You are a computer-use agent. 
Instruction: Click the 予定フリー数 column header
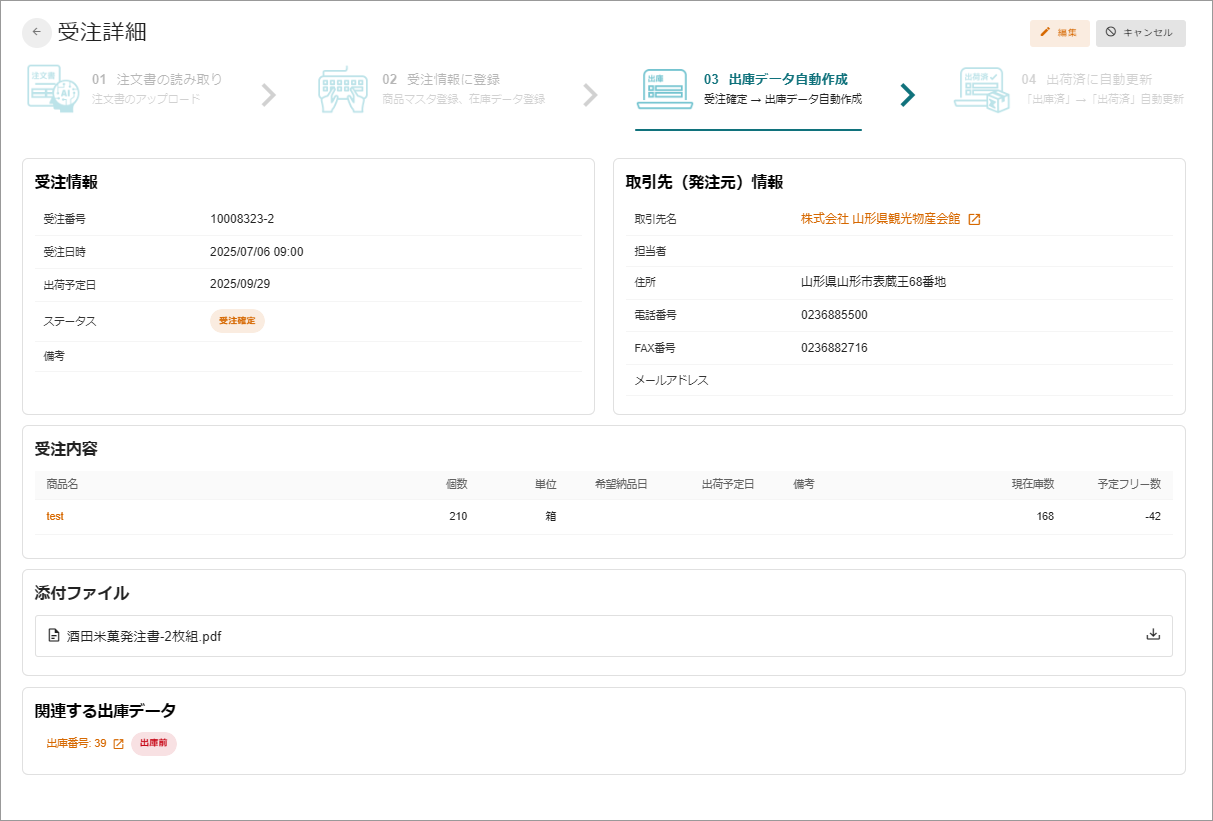[x=1129, y=484]
